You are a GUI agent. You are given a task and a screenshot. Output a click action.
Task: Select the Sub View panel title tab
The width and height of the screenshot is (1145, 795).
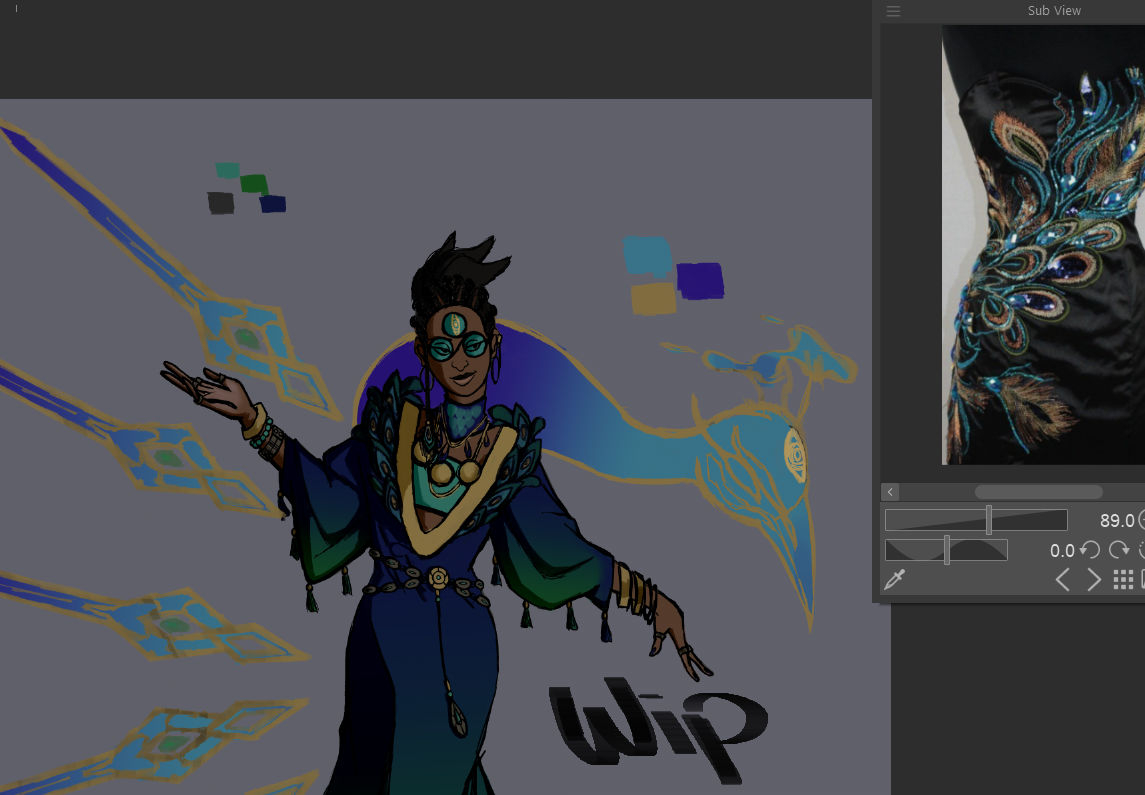(1054, 11)
